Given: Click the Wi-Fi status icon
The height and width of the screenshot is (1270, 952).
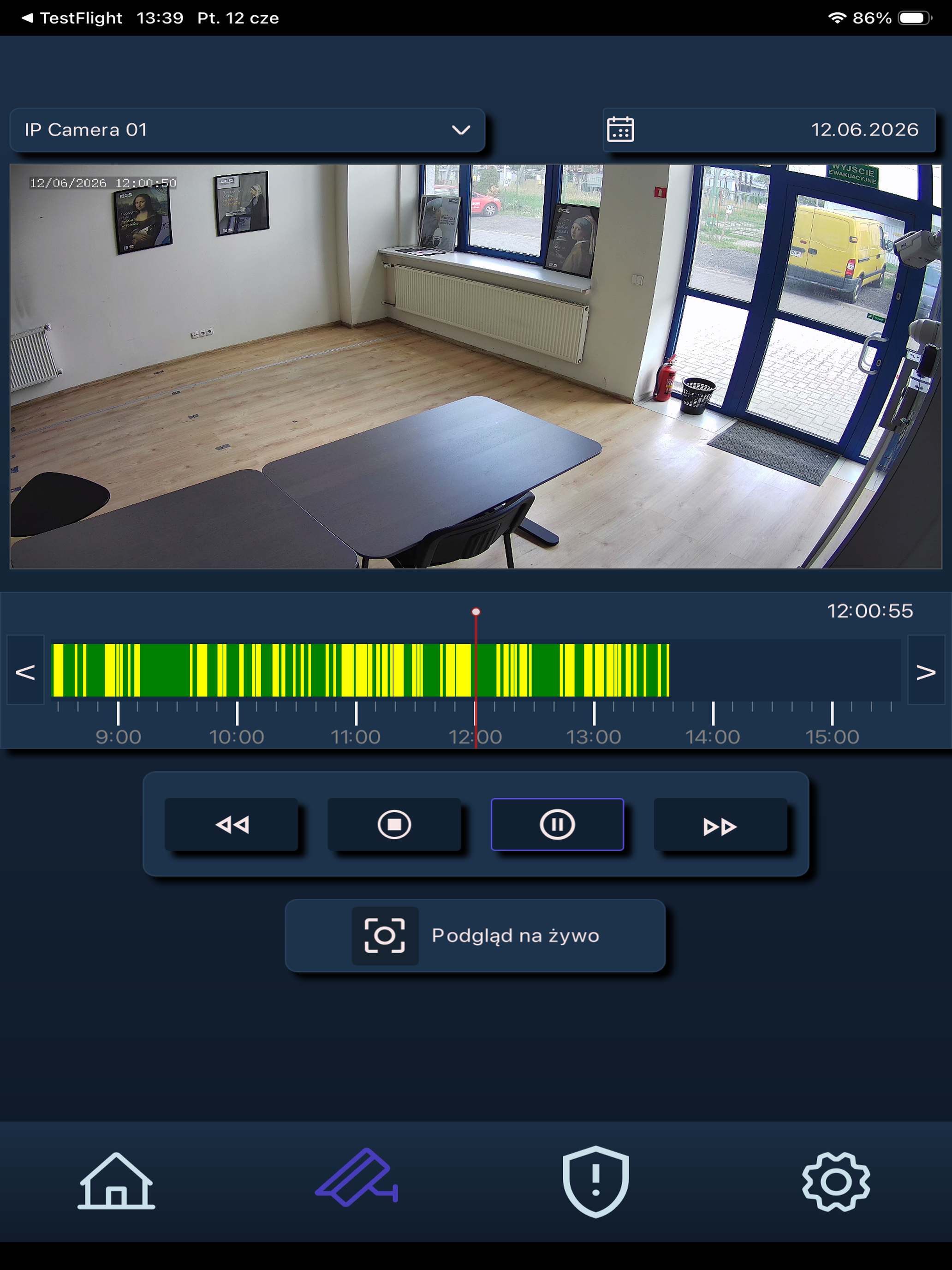Looking at the screenshot, I should point(837,18).
